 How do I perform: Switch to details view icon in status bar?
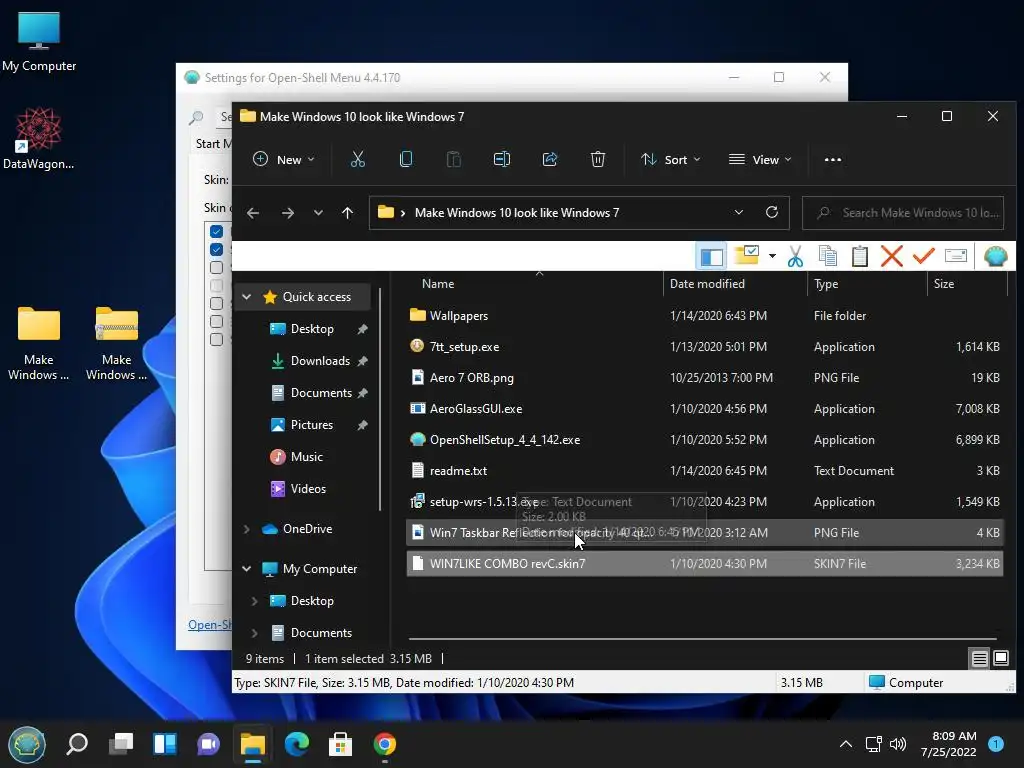pyautogui.click(x=980, y=658)
